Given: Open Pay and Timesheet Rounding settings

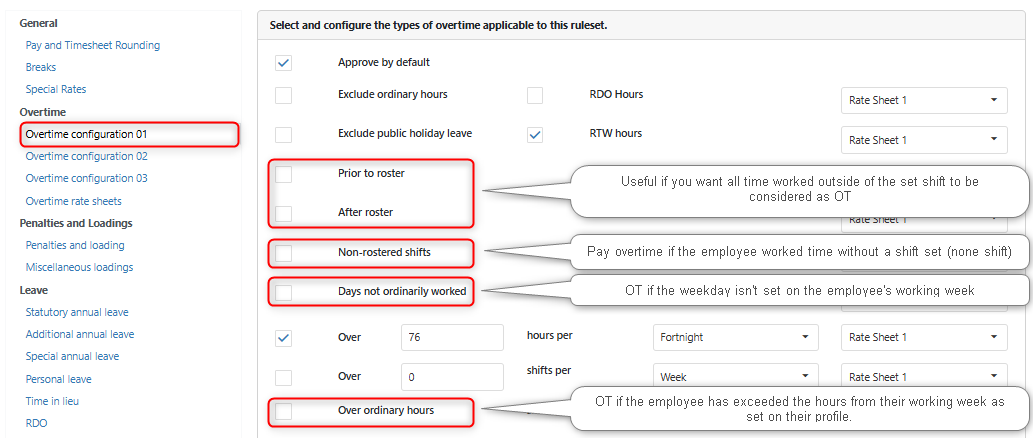Looking at the screenshot, I should click(x=93, y=45).
